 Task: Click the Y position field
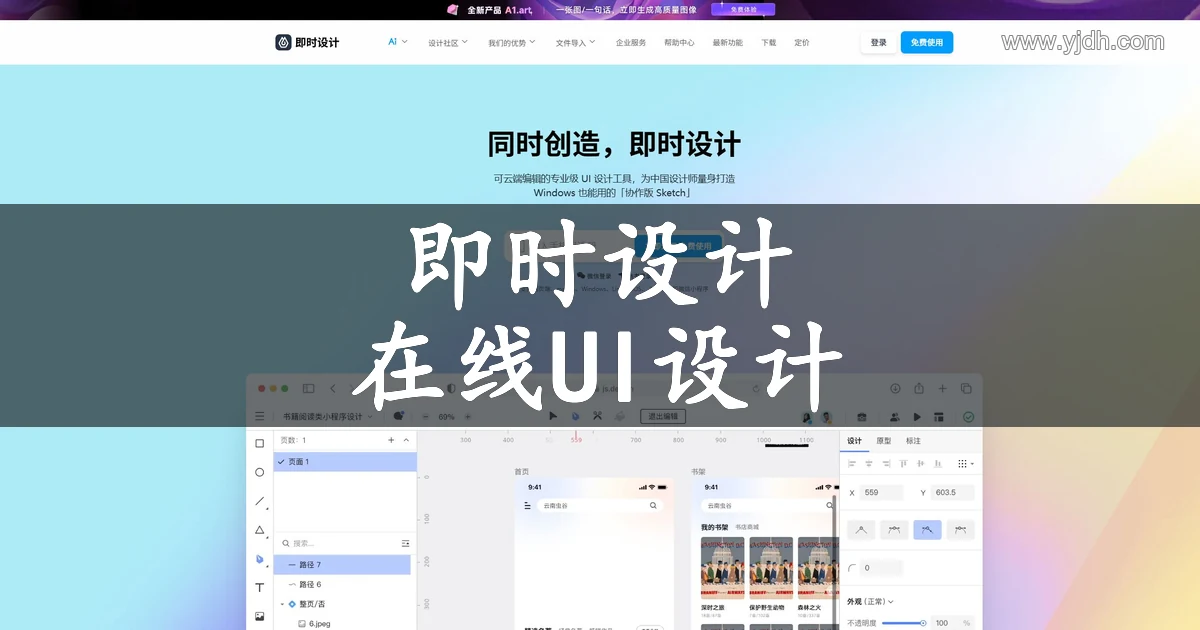pyautogui.click(x=951, y=493)
